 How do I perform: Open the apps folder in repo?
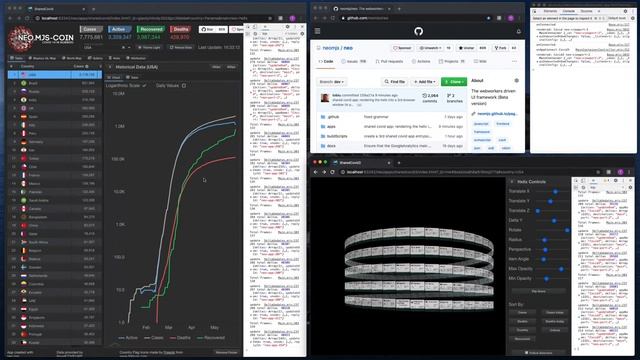[x=331, y=127]
